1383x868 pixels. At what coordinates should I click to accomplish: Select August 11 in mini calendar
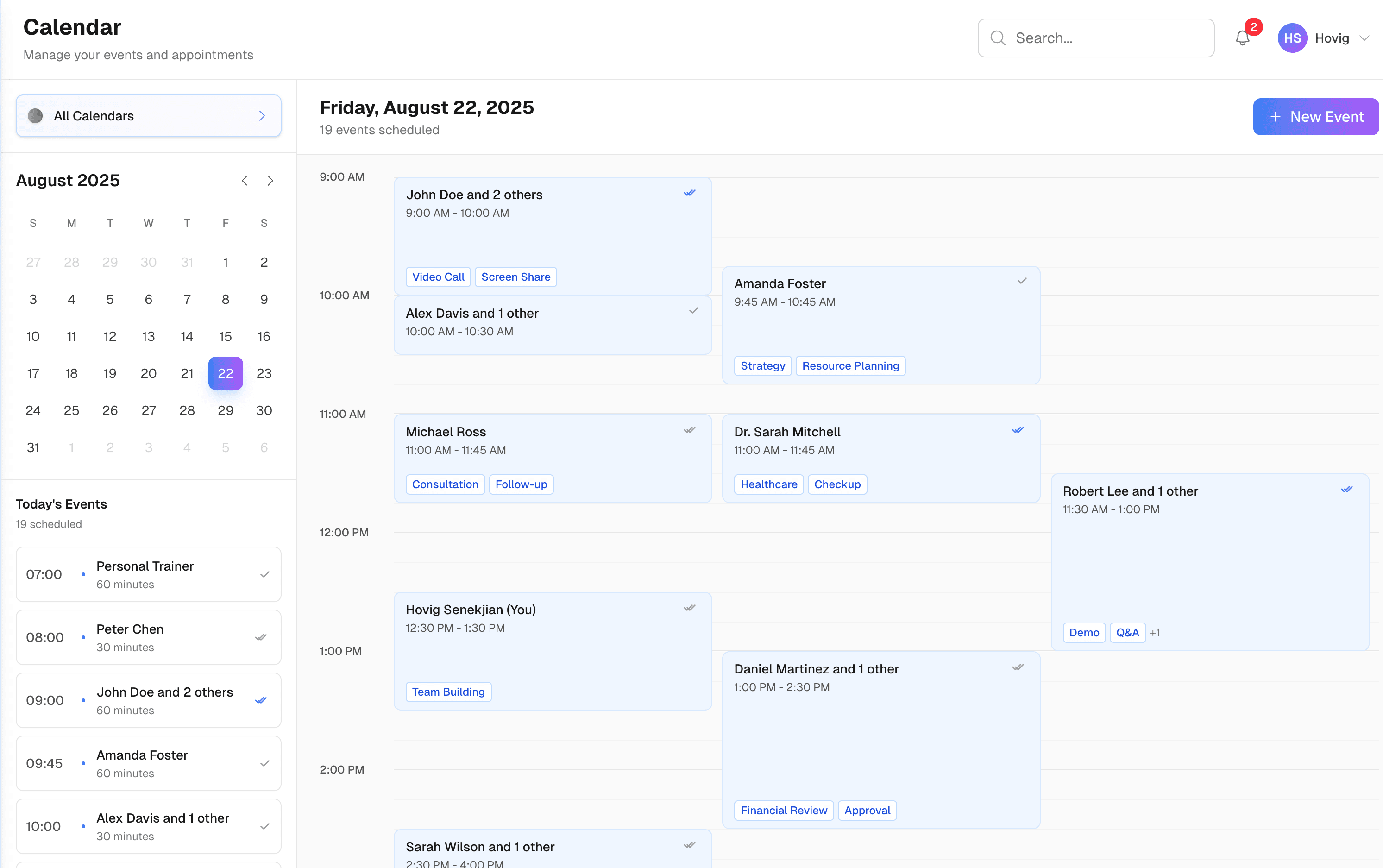(x=72, y=336)
